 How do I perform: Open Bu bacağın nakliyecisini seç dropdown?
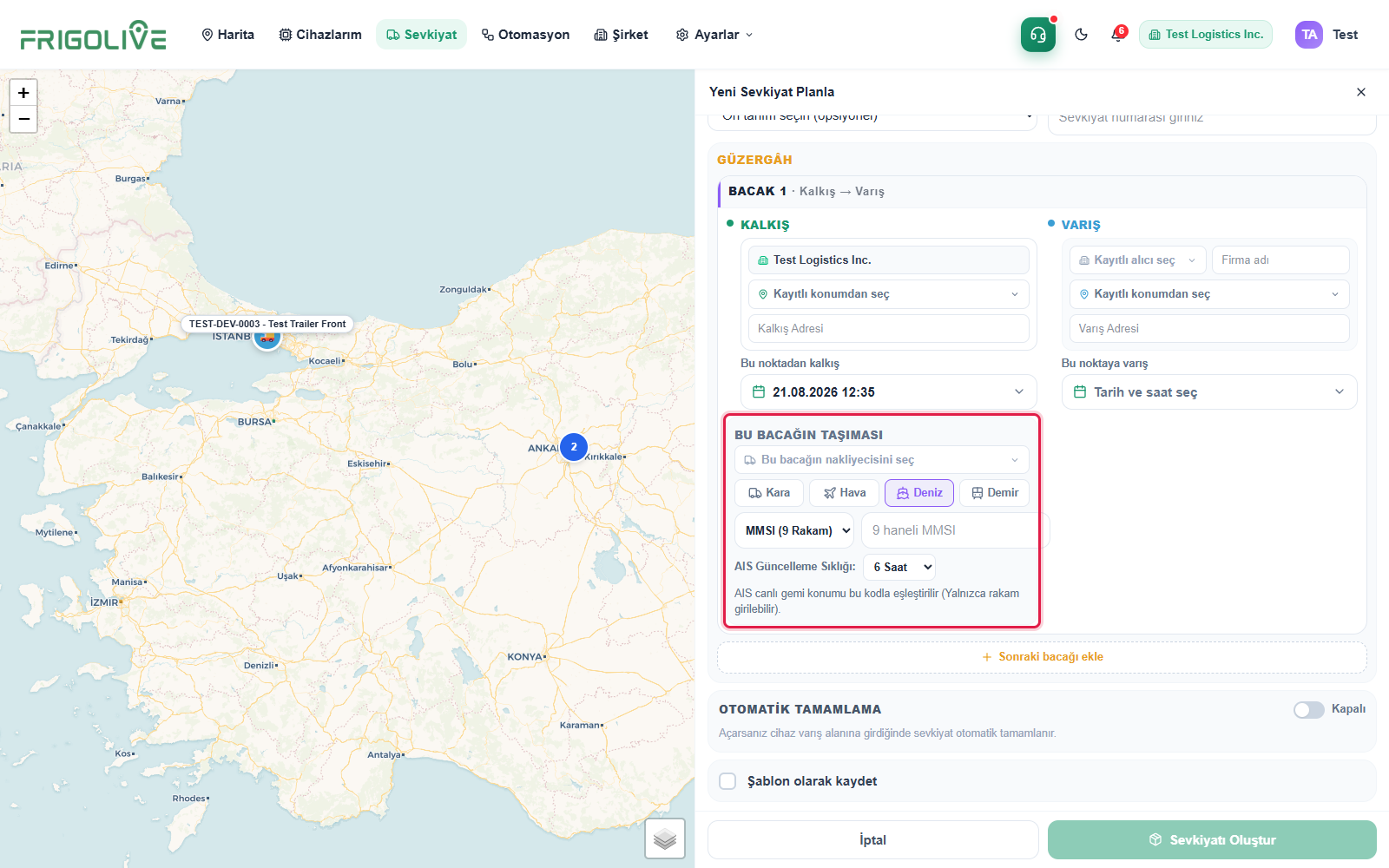(882, 460)
